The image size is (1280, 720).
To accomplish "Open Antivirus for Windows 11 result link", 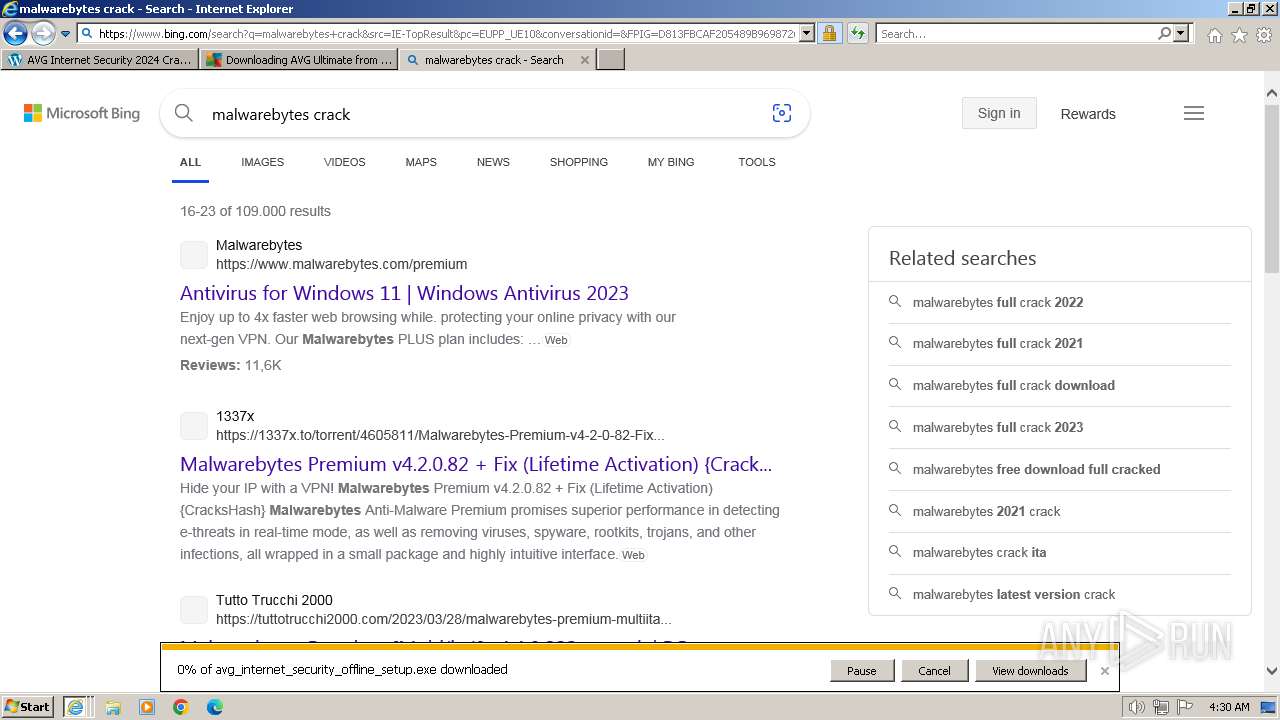I will click(x=404, y=293).
